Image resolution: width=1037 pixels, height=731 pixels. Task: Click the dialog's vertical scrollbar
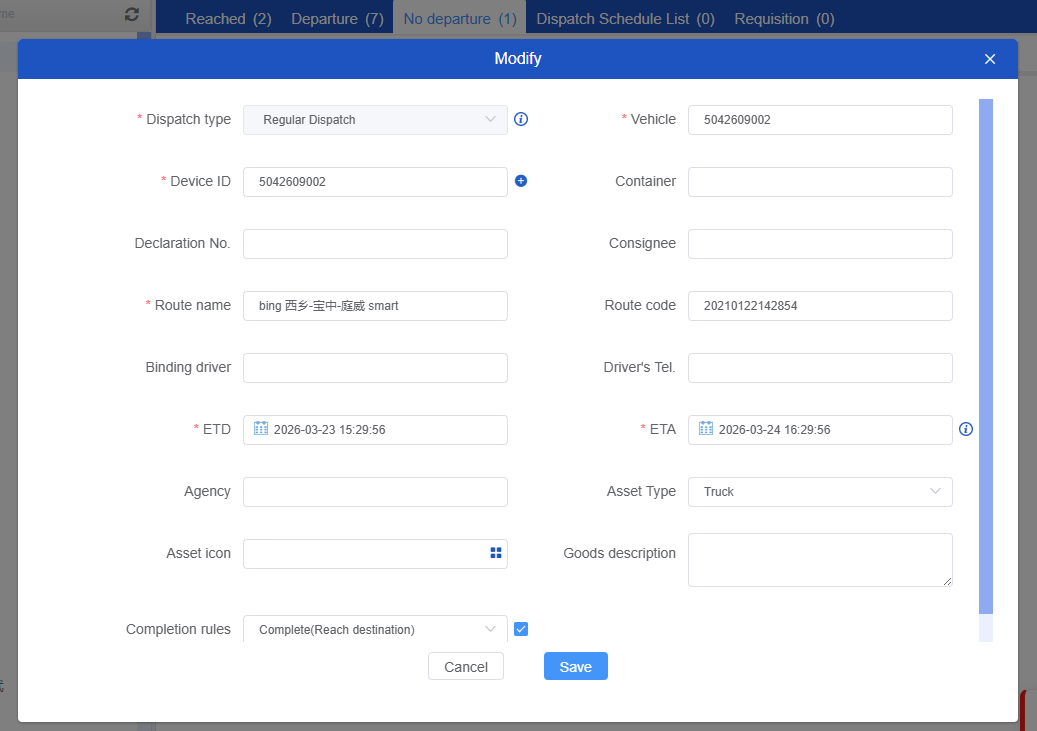coord(986,355)
